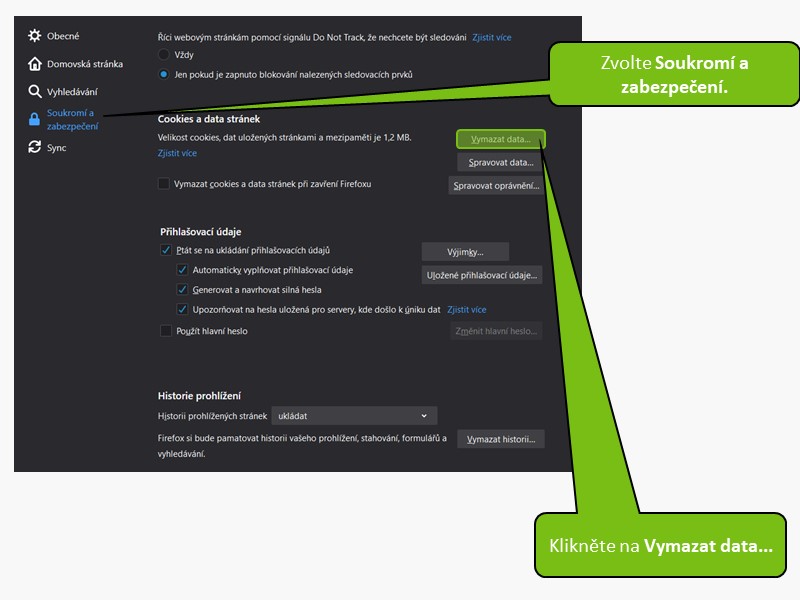The height and width of the screenshot is (600, 800).
Task: Click the Sync arrows icon
Action: (35, 147)
